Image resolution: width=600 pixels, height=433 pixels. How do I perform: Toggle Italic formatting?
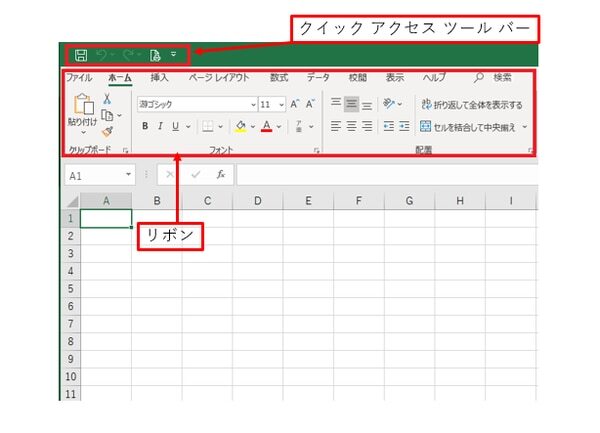tap(160, 126)
